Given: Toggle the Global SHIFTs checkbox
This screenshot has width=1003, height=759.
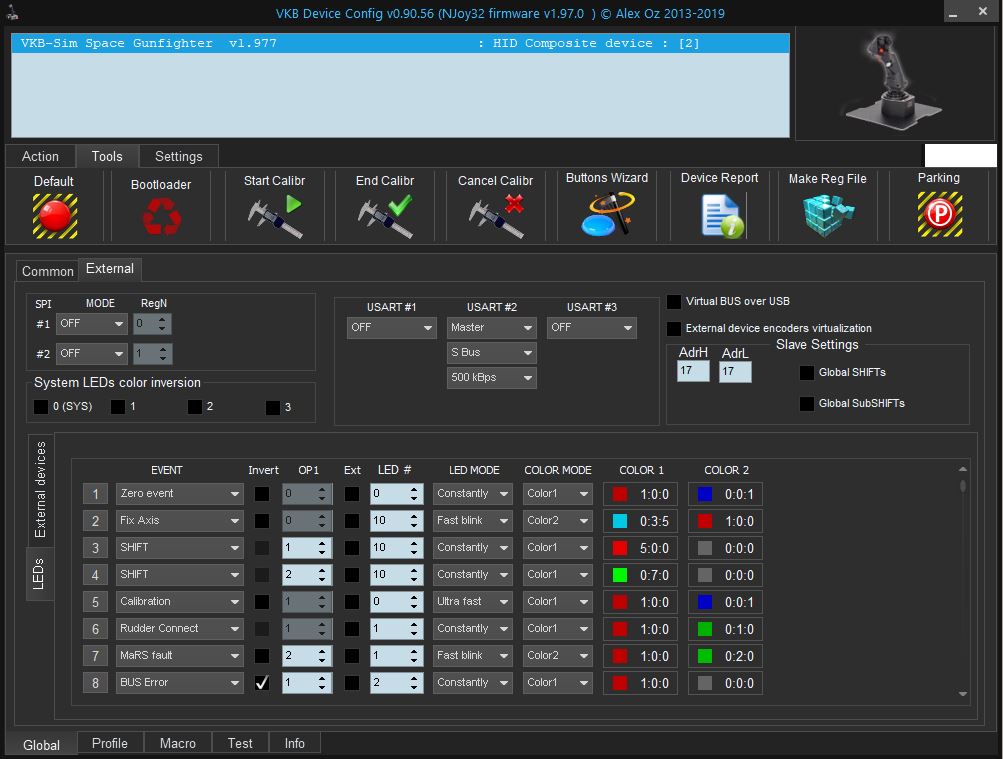Looking at the screenshot, I should point(807,373).
